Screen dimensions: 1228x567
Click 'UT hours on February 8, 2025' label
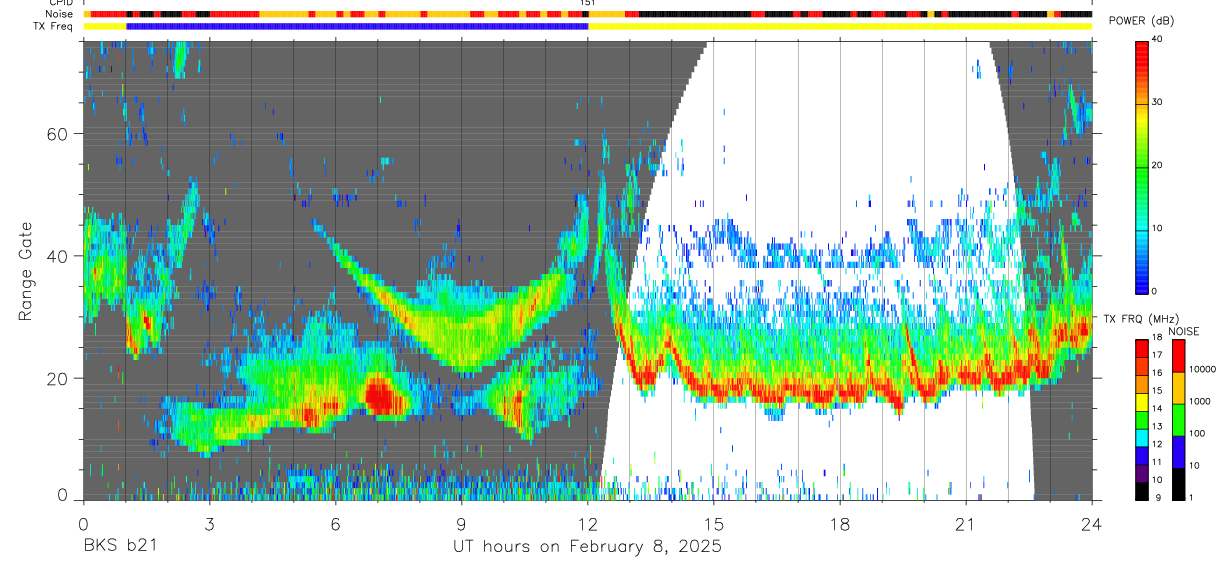(587, 547)
